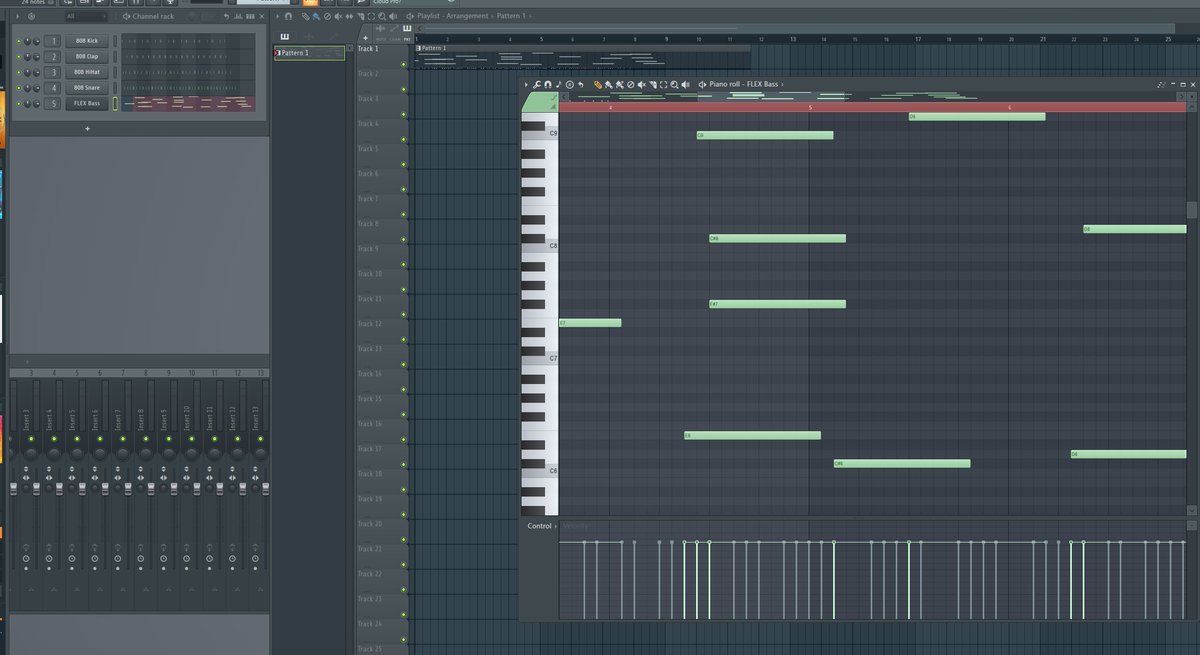This screenshot has width=1200, height=655.
Task: Mute mixer Insert 5 via green LED
Action: (76, 440)
